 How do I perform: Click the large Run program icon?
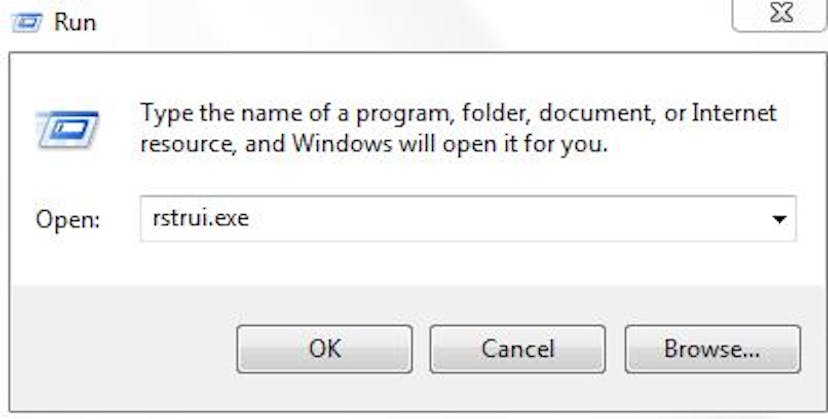coord(68,129)
